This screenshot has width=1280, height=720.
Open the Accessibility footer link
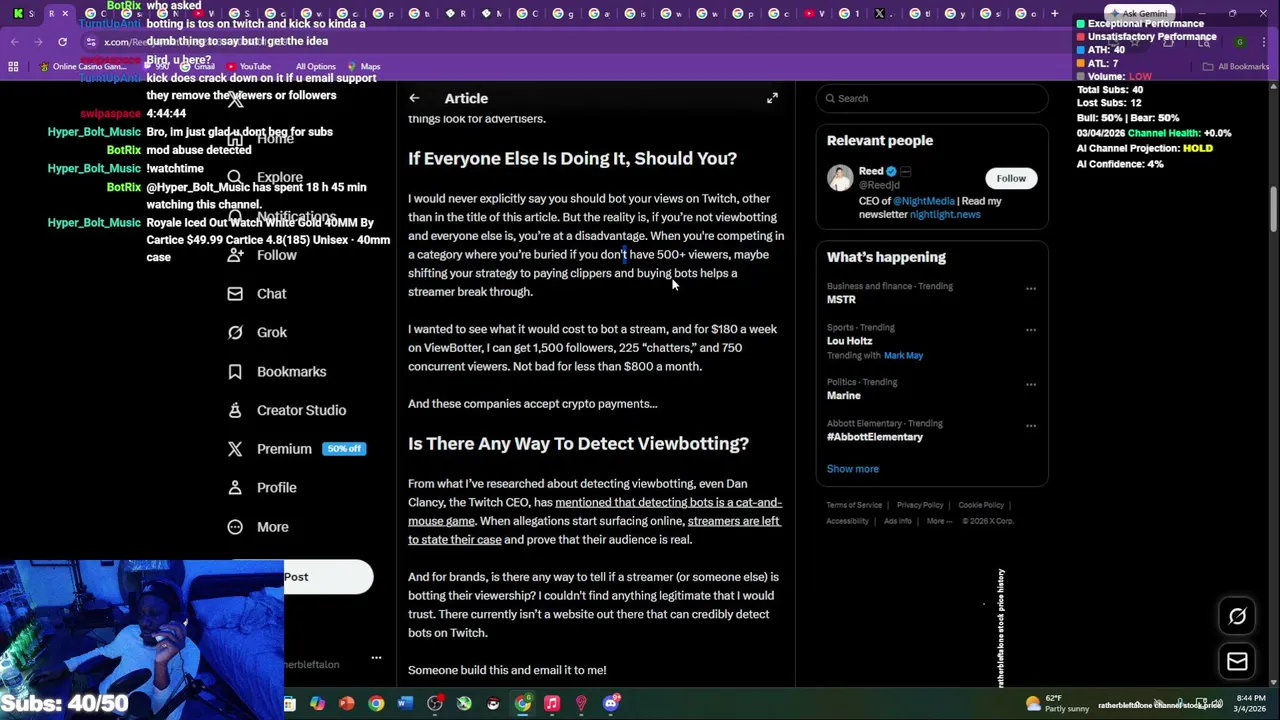point(847,521)
